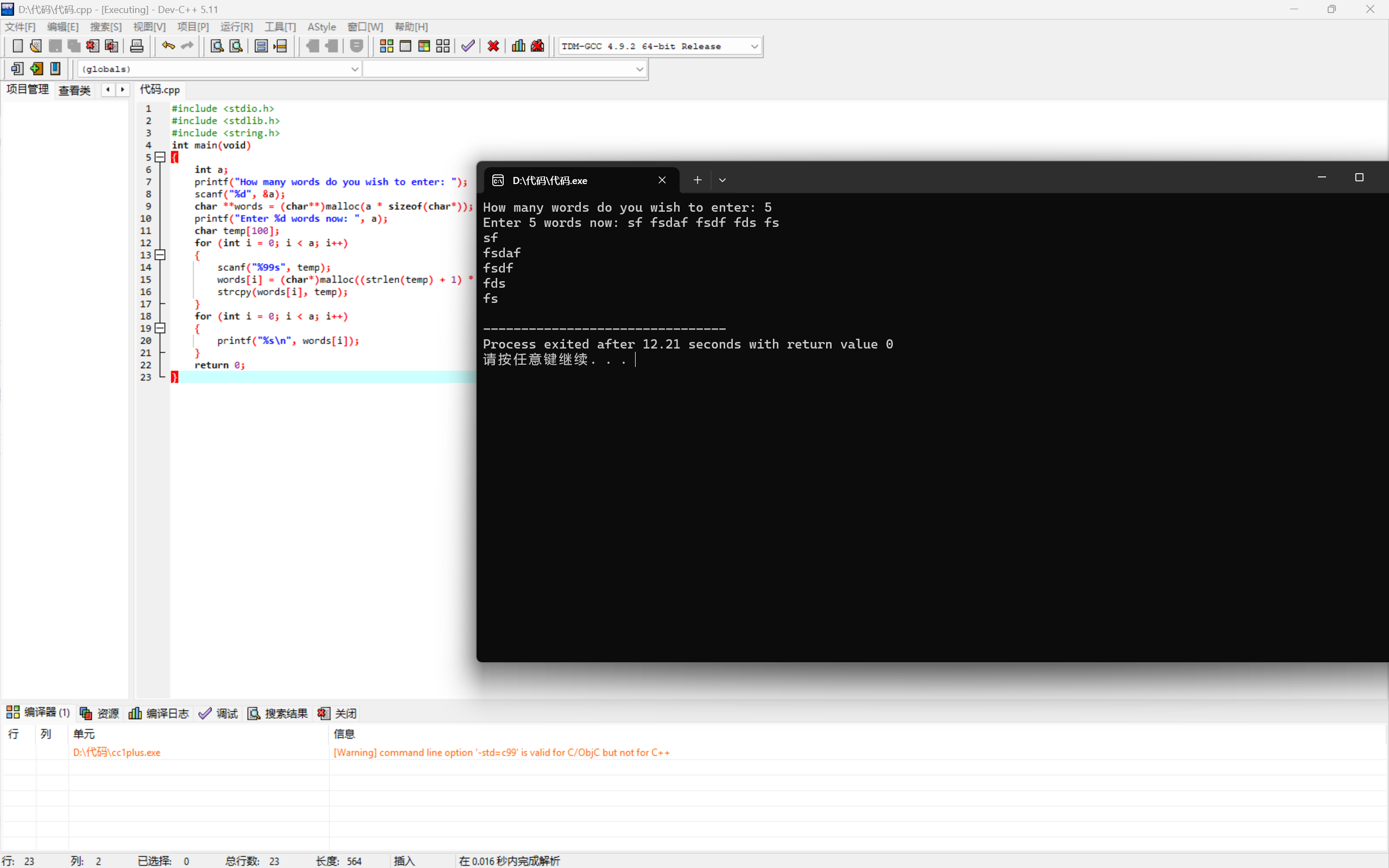
Task: Click the Compile & Run icon
Action: click(x=424, y=46)
